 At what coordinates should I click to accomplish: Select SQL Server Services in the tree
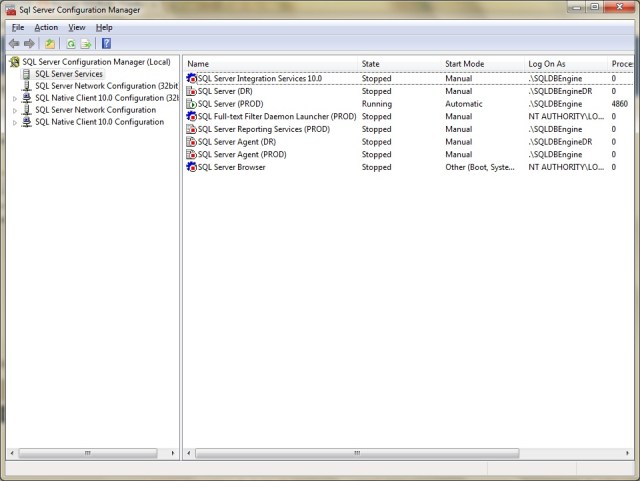click(68, 74)
